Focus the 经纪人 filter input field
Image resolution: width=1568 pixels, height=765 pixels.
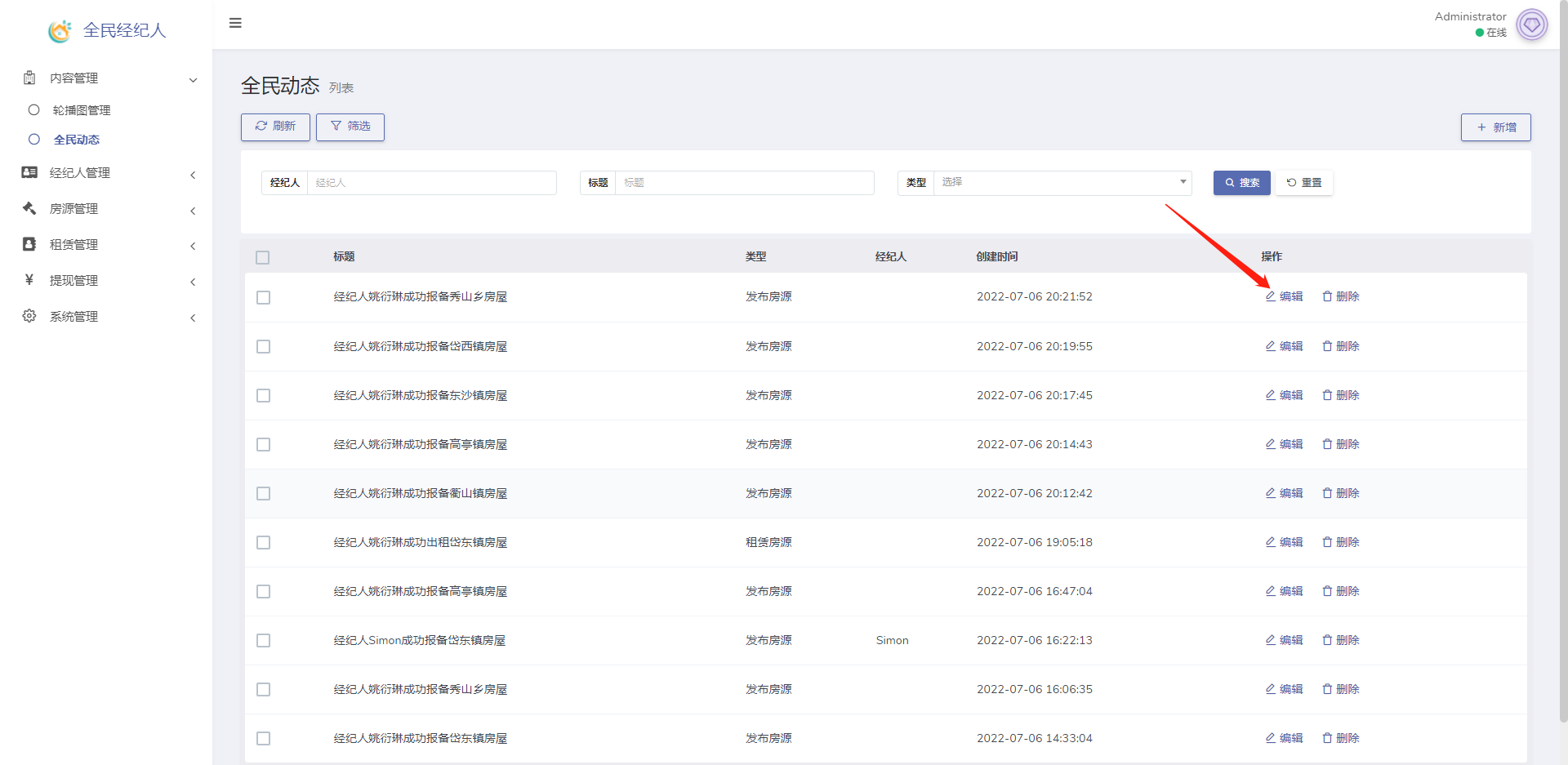(432, 183)
